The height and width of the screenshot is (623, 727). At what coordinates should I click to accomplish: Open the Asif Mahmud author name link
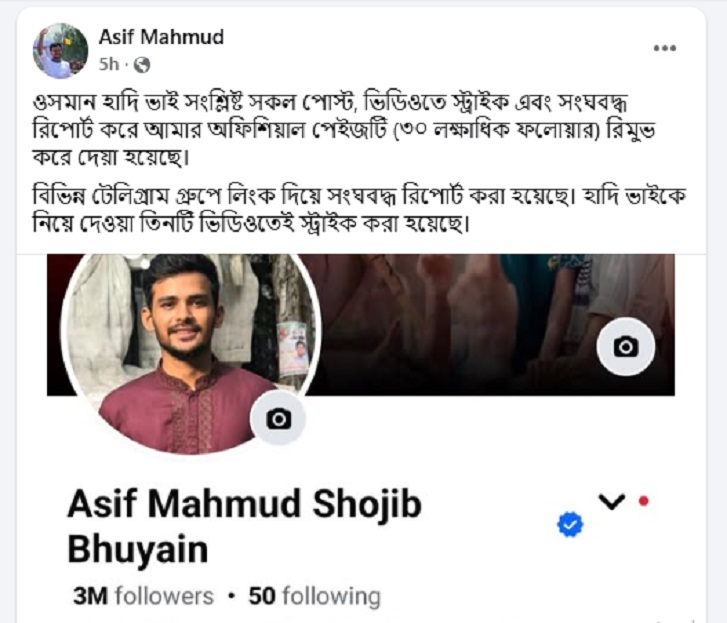pos(161,37)
